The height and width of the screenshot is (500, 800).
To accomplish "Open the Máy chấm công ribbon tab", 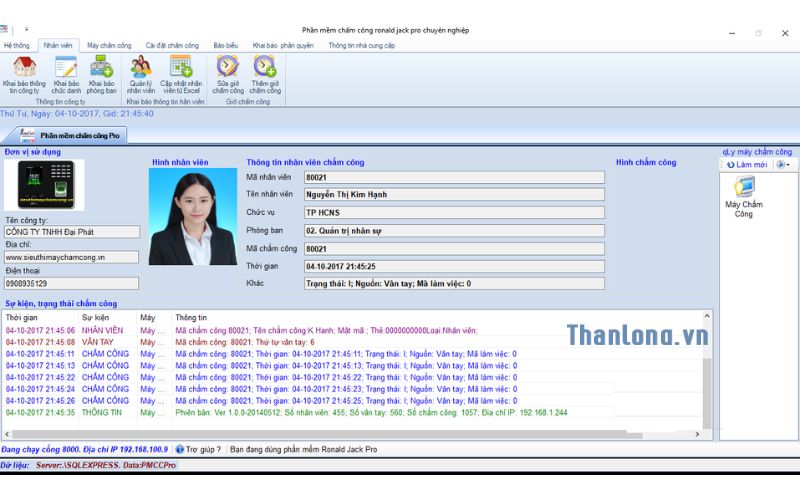I will pos(109,45).
